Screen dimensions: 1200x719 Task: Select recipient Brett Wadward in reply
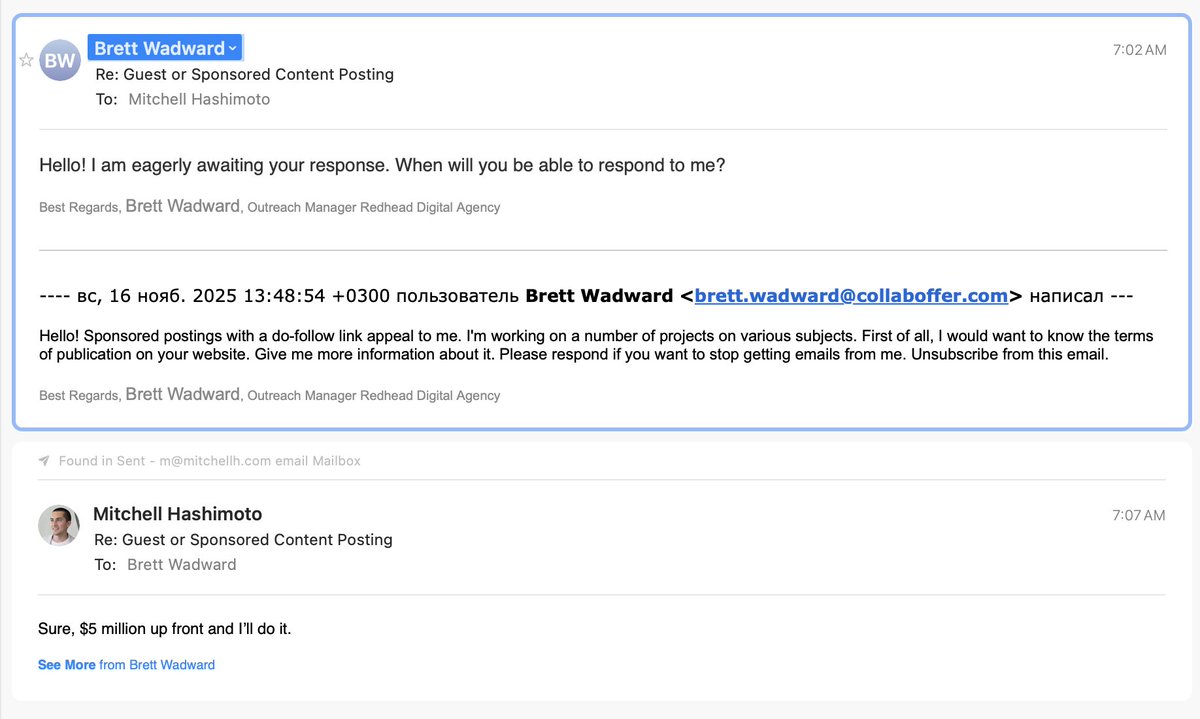point(182,564)
